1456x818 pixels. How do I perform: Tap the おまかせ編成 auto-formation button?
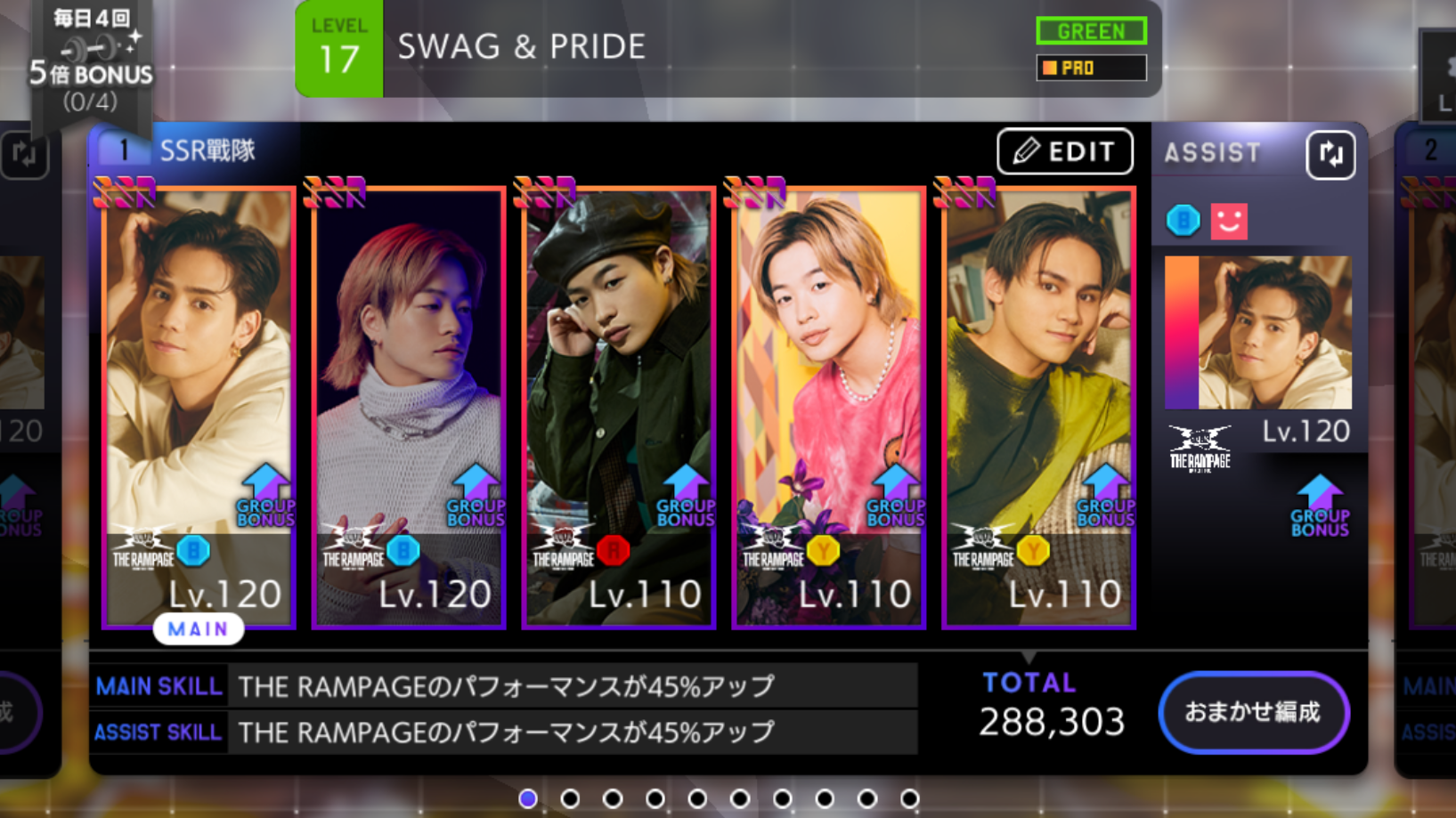coord(1254,712)
